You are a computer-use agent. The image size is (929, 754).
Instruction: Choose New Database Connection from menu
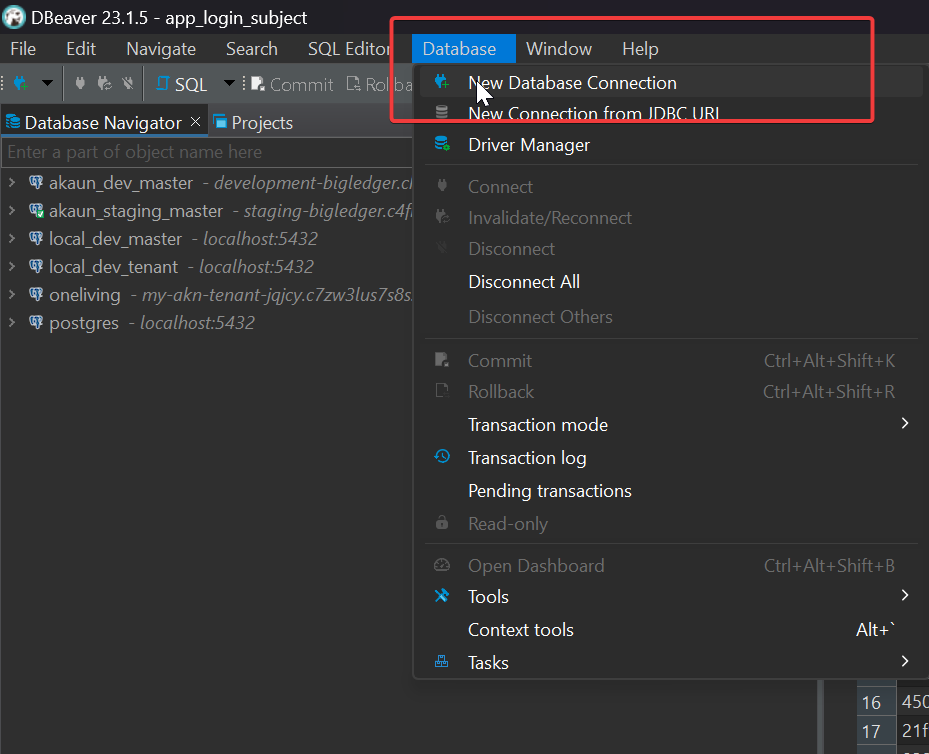pyautogui.click(x=572, y=83)
